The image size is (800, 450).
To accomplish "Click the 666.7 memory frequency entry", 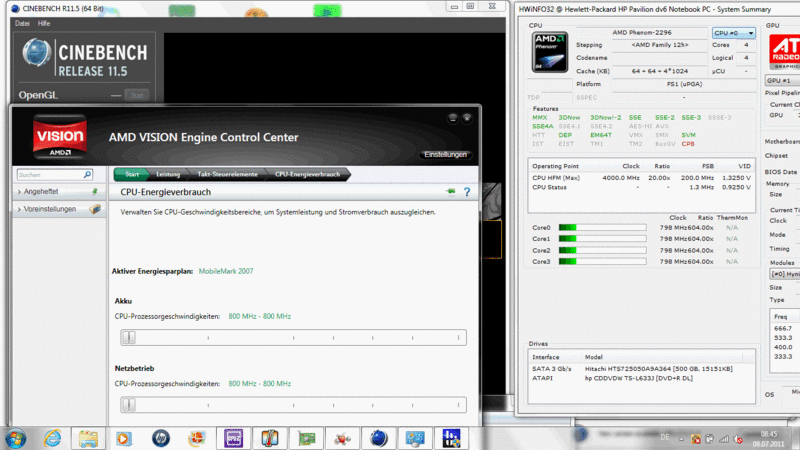I will tap(783, 329).
